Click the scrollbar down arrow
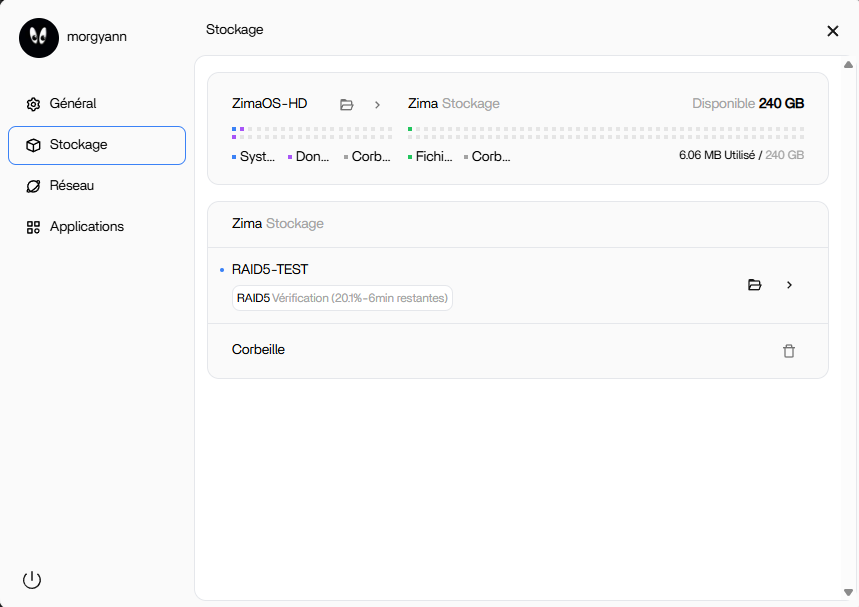Viewport: 859px width, 607px height. pyautogui.click(x=849, y=592)
